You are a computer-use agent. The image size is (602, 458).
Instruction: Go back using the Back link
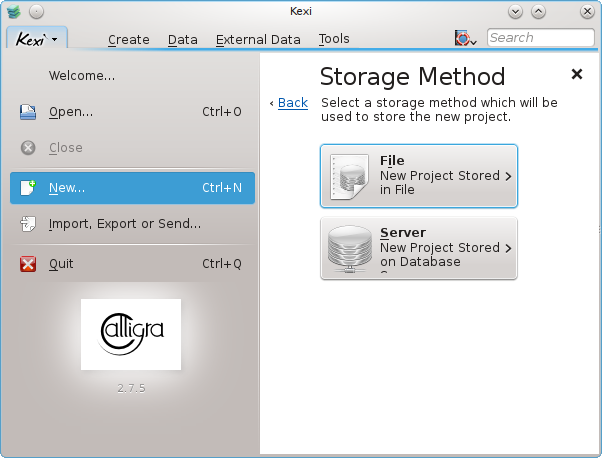[292, 103]
